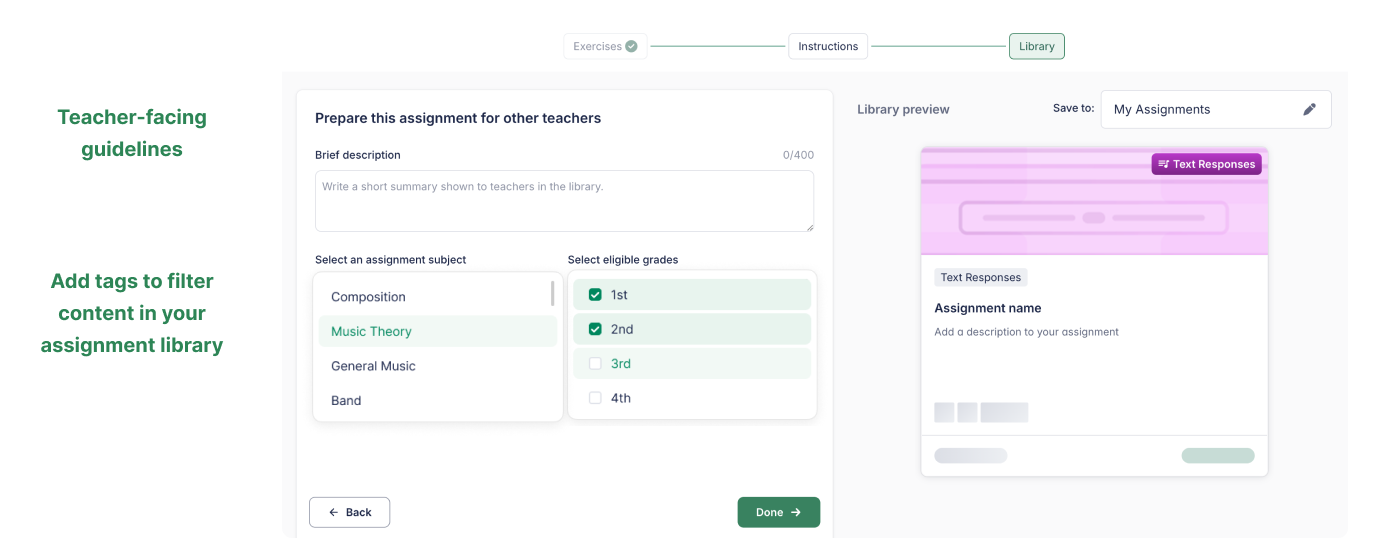Enable the 4th grade checkbox
The height and width of the screenshot is (560, 1400).
pyautogui.click(x=595, y=398)
